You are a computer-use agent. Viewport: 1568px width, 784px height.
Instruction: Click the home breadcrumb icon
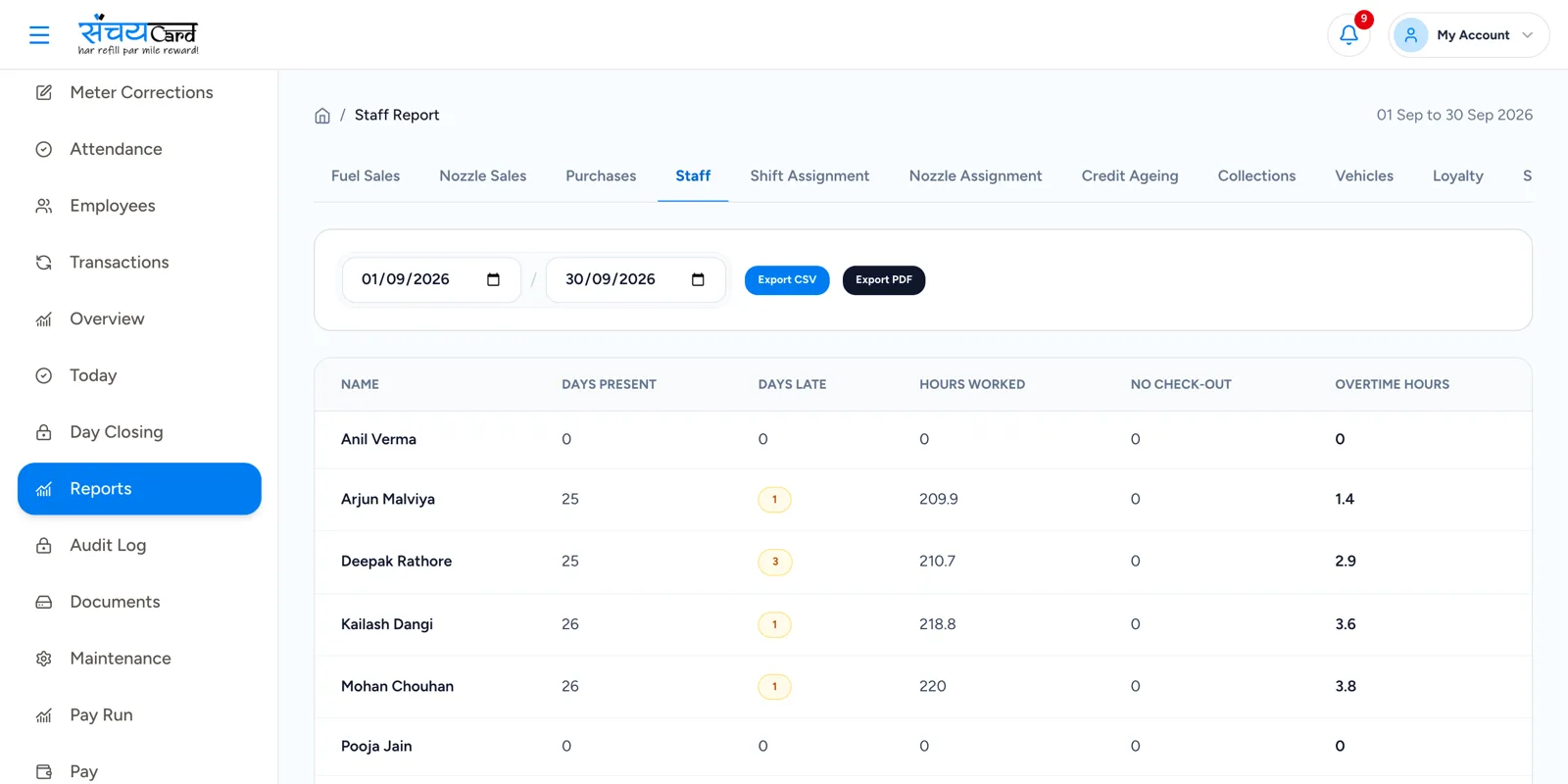click(x=322, y=116)
